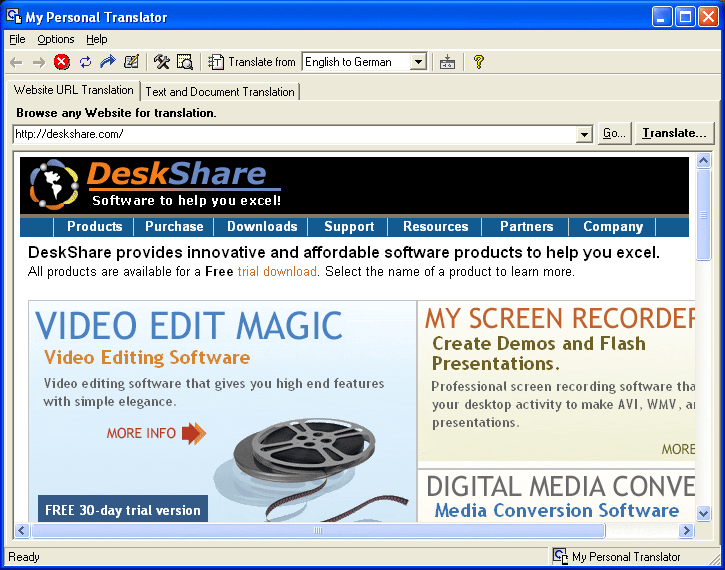
Task: Open the Company navigation item
Action: tap(613, 227)
